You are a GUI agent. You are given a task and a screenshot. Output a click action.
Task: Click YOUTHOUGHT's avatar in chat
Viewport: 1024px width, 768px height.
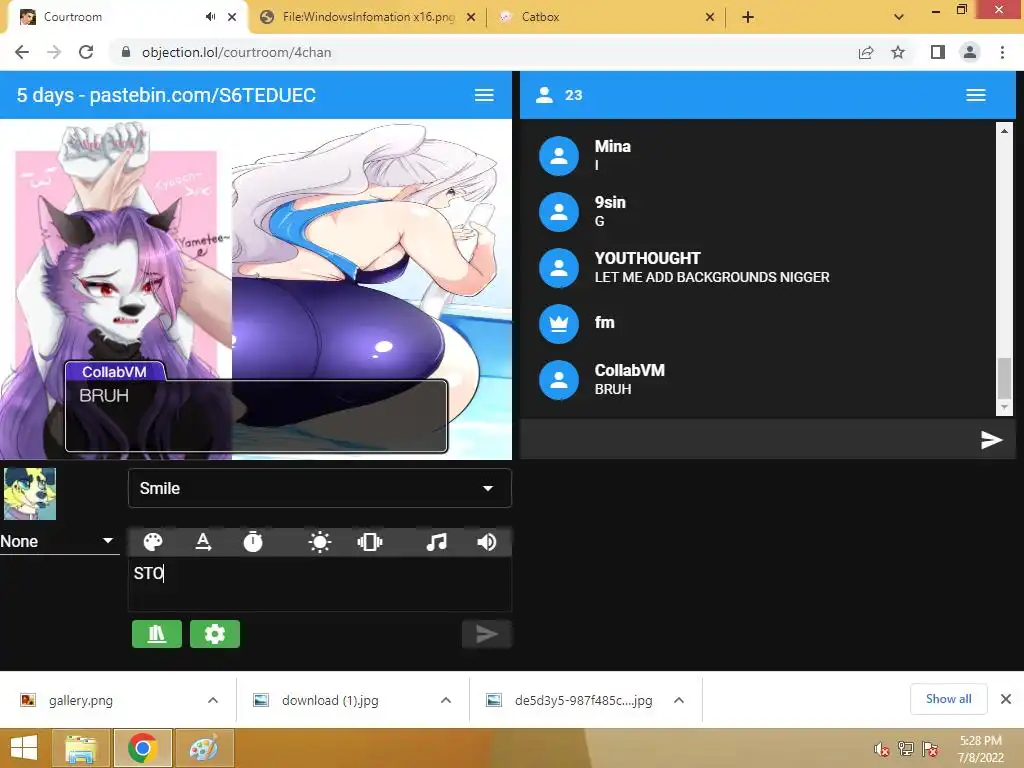pyautogui.click(x=558, y=268)
